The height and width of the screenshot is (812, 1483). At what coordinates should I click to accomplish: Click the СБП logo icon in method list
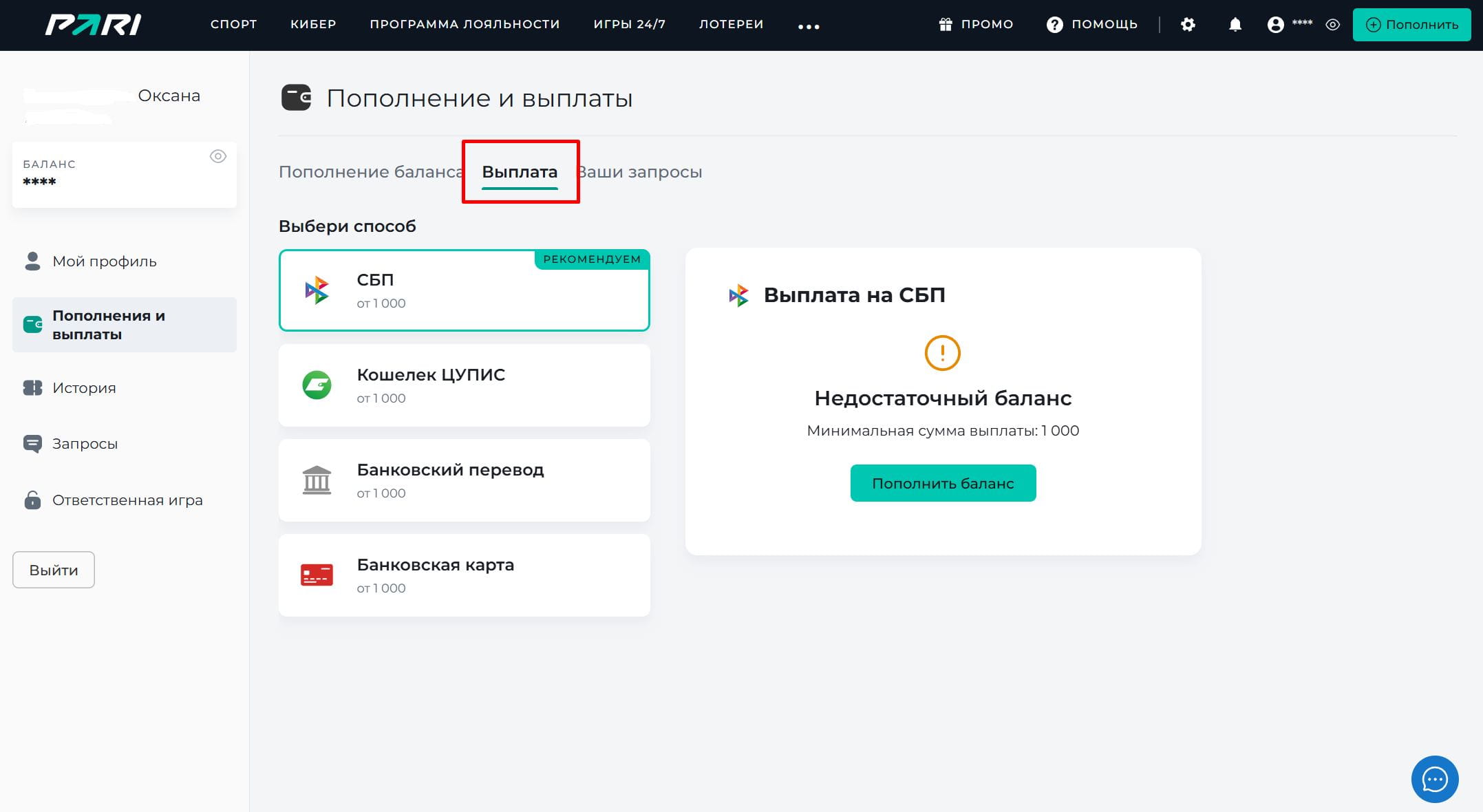point(317,290)
